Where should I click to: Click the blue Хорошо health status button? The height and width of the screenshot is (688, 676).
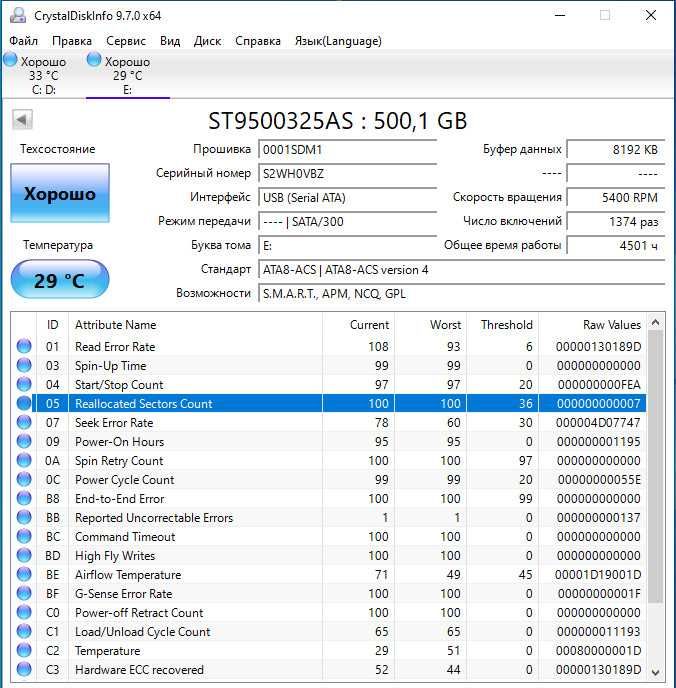pyautogui.click(x=60, y=193)
